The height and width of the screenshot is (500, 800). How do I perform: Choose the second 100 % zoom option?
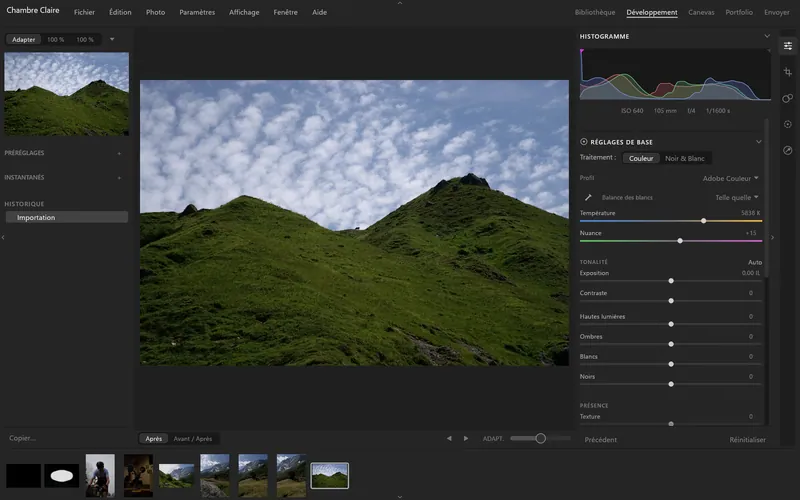85,39
